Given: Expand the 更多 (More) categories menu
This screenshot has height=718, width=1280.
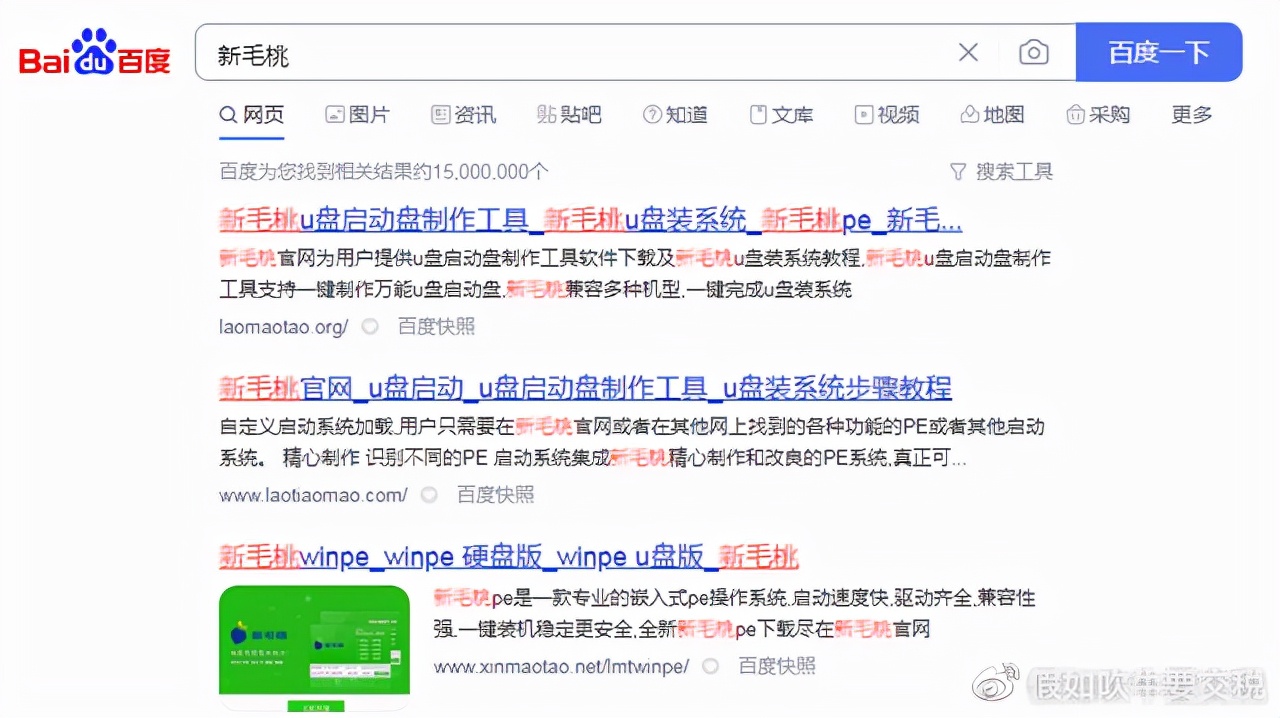Looking at the screenshot, I should 1191,114.
